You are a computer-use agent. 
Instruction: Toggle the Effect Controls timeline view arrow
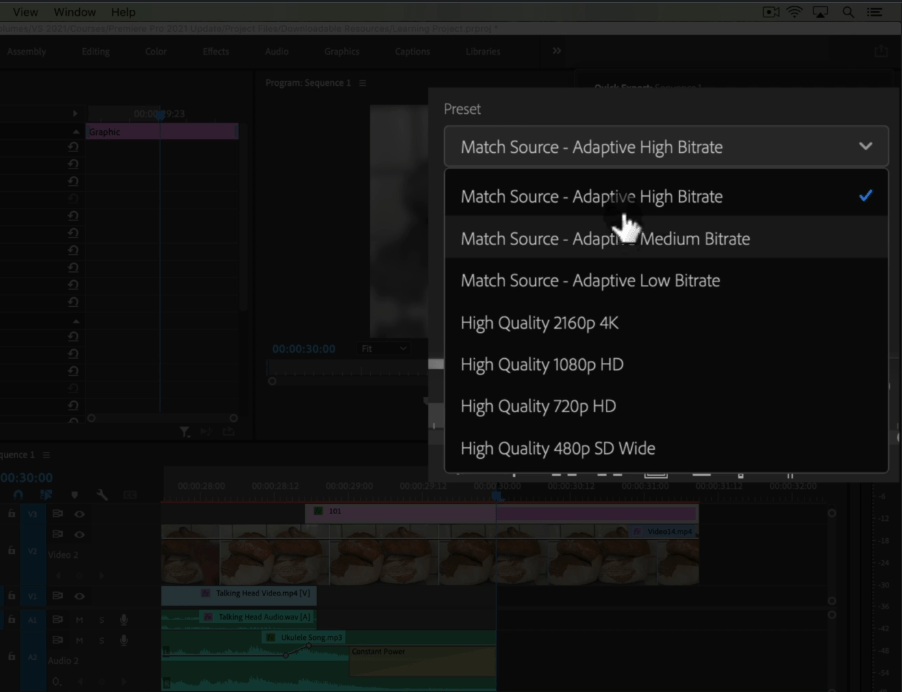(x=75, y=113)
